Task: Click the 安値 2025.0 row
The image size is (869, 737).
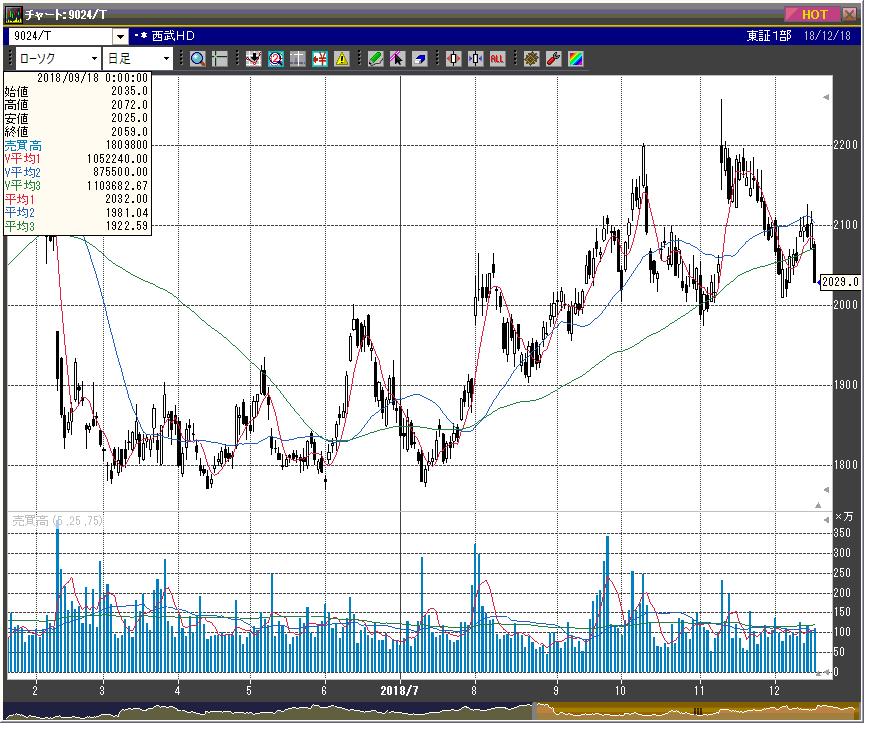Action: 76,118
